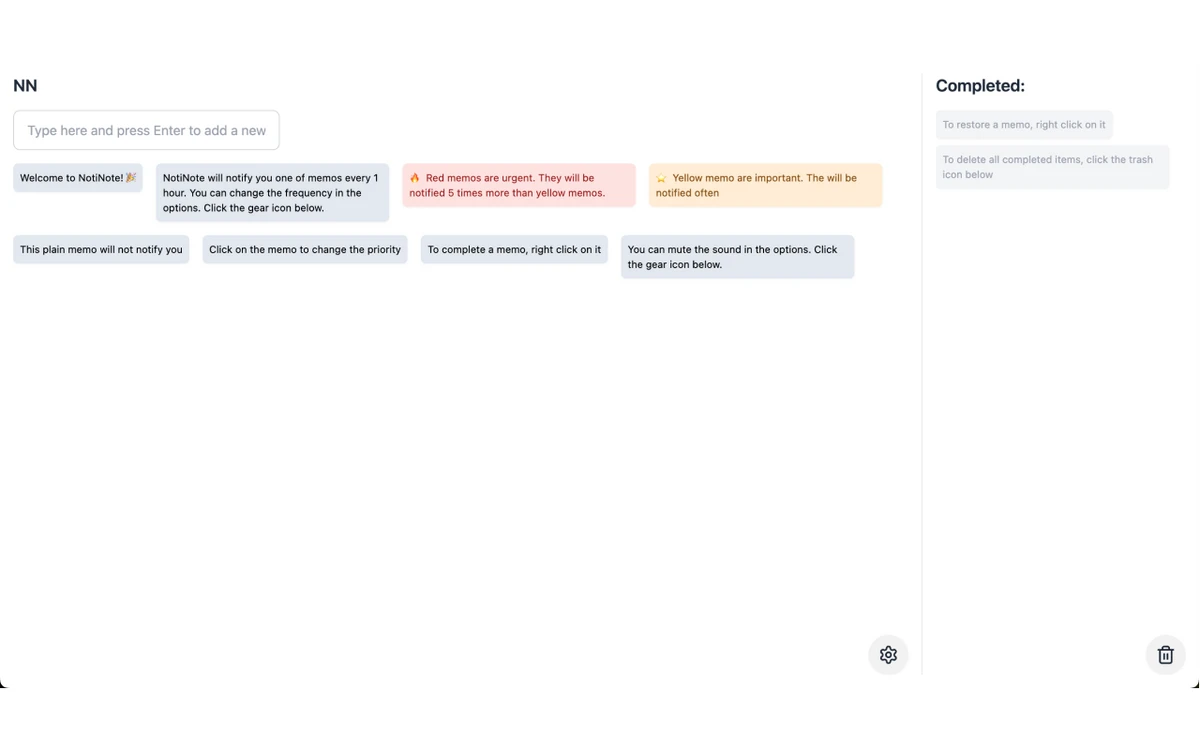
Task: Click 'To complete a memo, right click on it' memo
Action: (514, 250)
